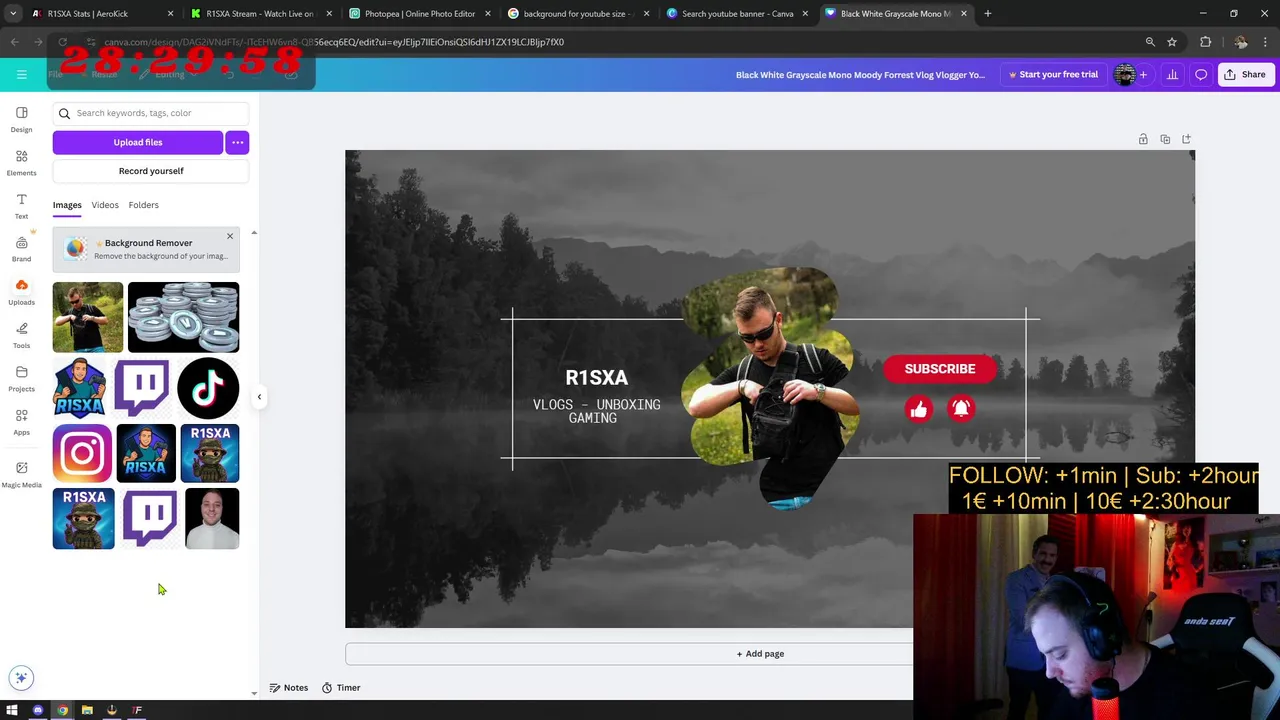Add a new page via page-plus icon
This screenshot has width=1280, height=720.
click(x=1186, y=139)
